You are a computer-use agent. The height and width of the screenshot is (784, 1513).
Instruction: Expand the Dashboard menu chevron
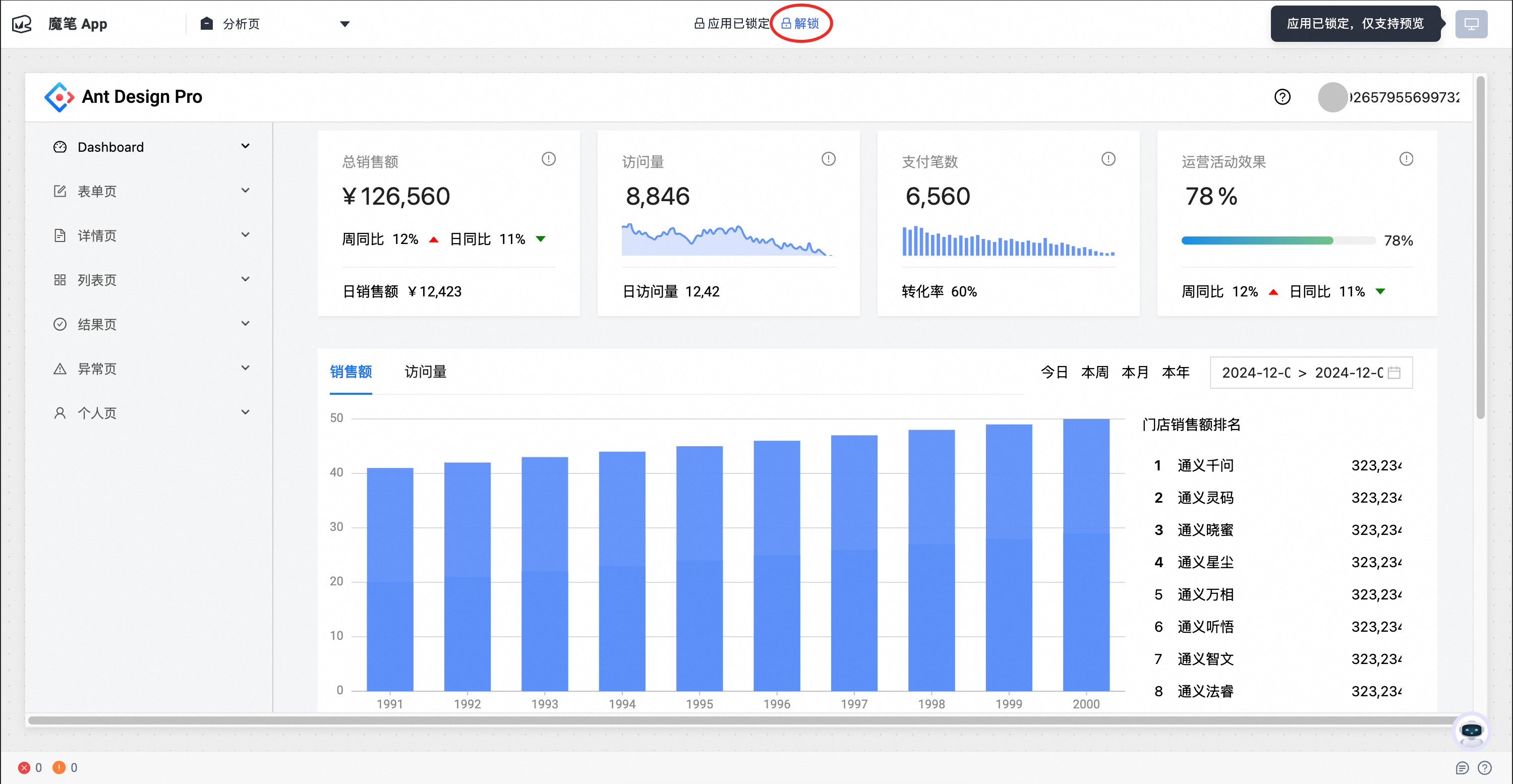(x=246, y=146)
